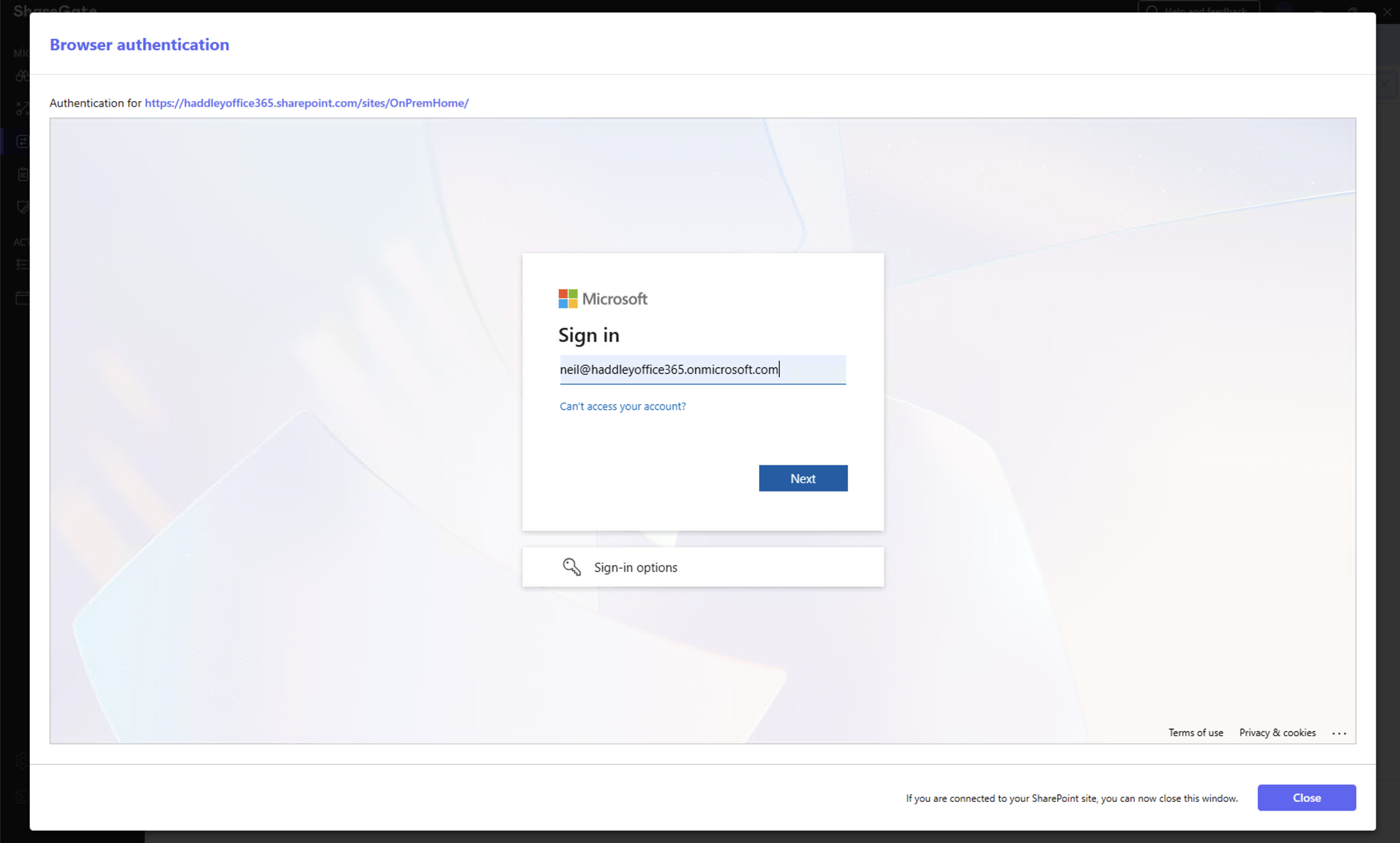1400x843 pixels.
Task: Open the ellipsis more options menu
Action: pos(1339,733)
